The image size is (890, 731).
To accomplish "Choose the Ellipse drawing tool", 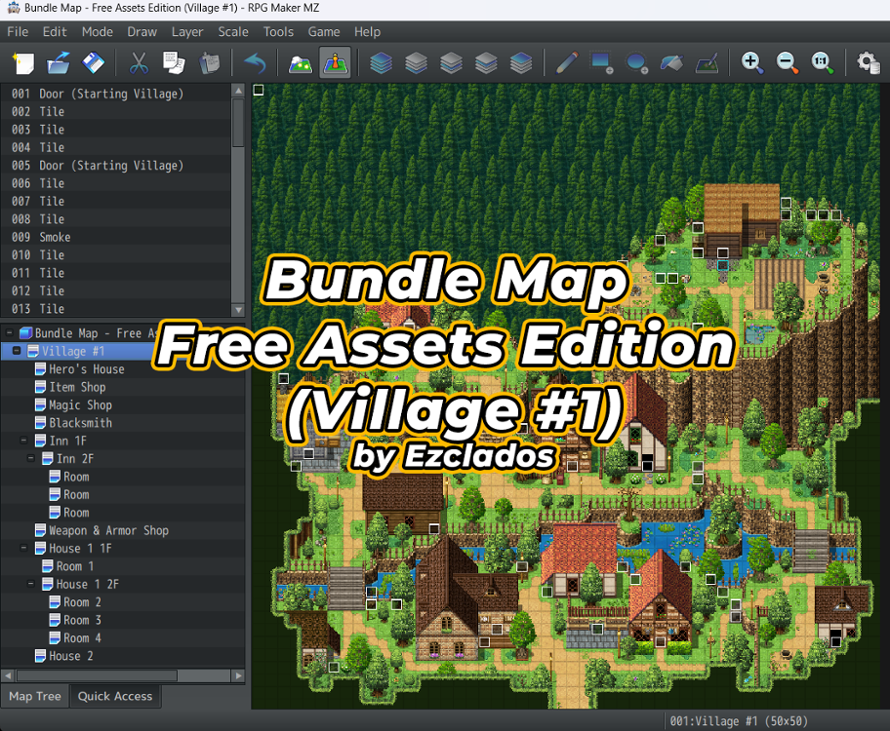I will point(636,62).
